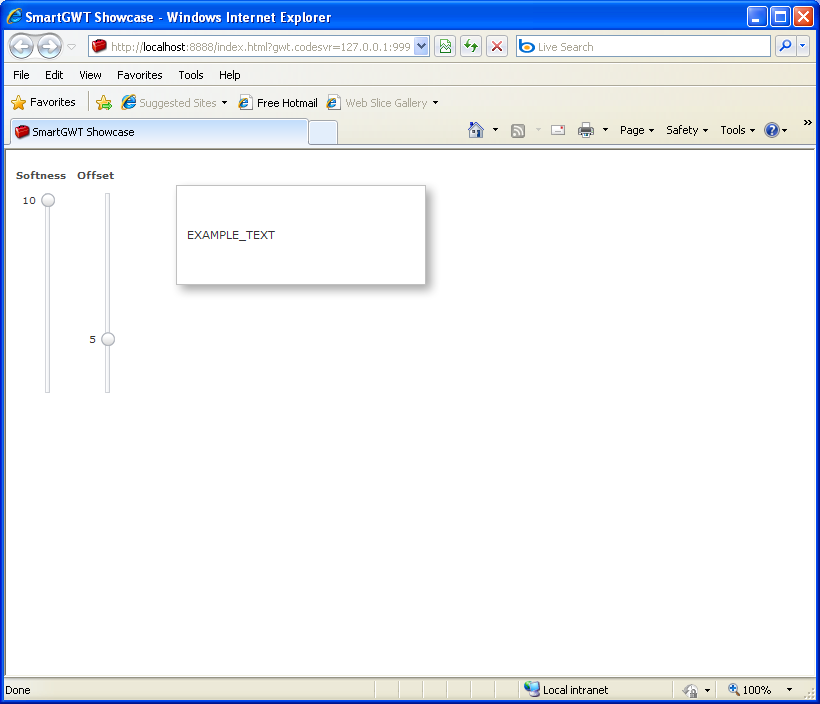
Task: Expand the Print options dropdown arrow
Action: (606, 130)
